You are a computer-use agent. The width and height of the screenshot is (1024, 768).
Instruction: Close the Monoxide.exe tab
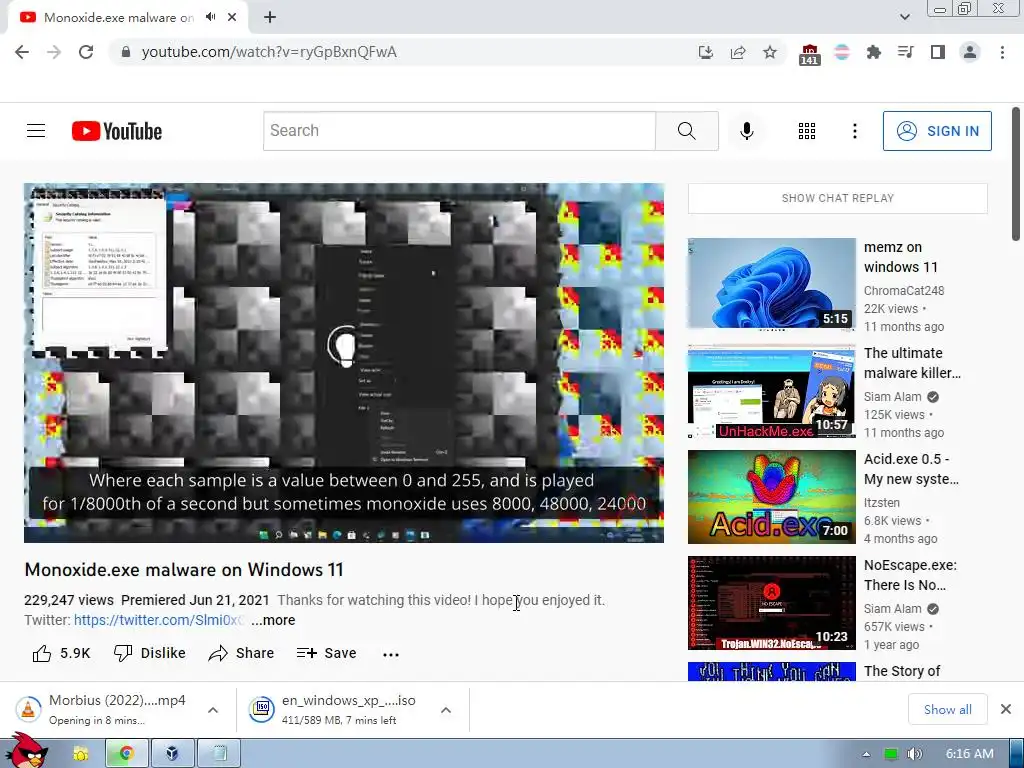(x=232, y=17)
